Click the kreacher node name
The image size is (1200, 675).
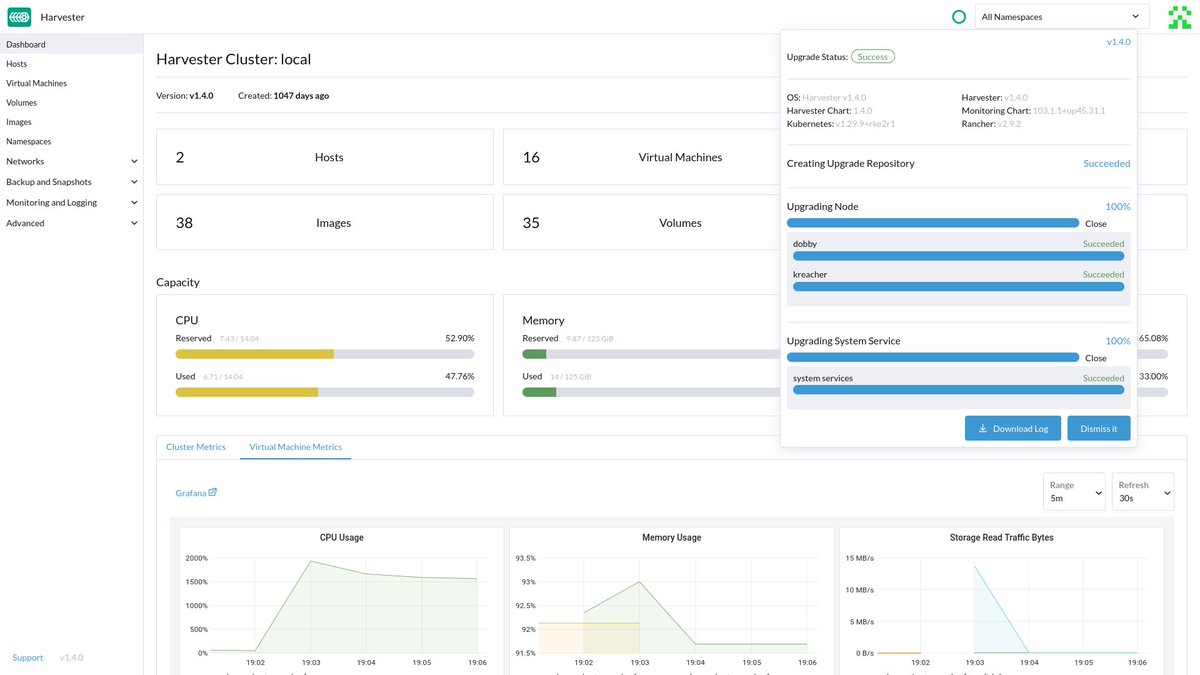[x=810, y=274]
